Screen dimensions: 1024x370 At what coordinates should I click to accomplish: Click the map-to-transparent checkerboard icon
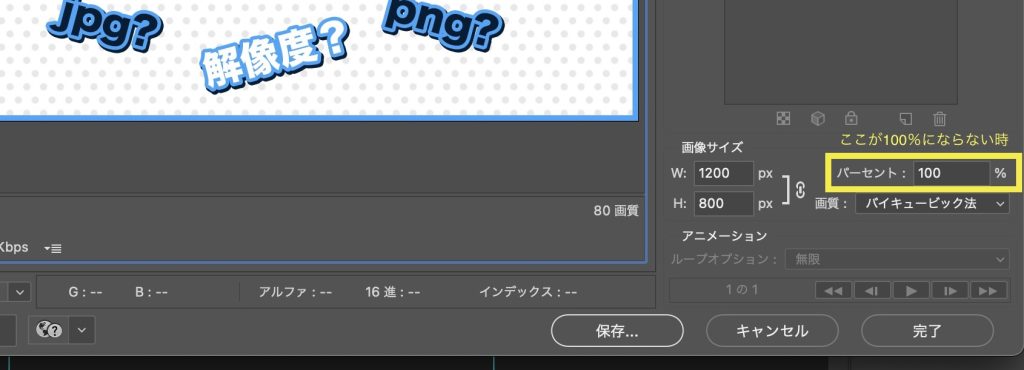tap(783, 119)
